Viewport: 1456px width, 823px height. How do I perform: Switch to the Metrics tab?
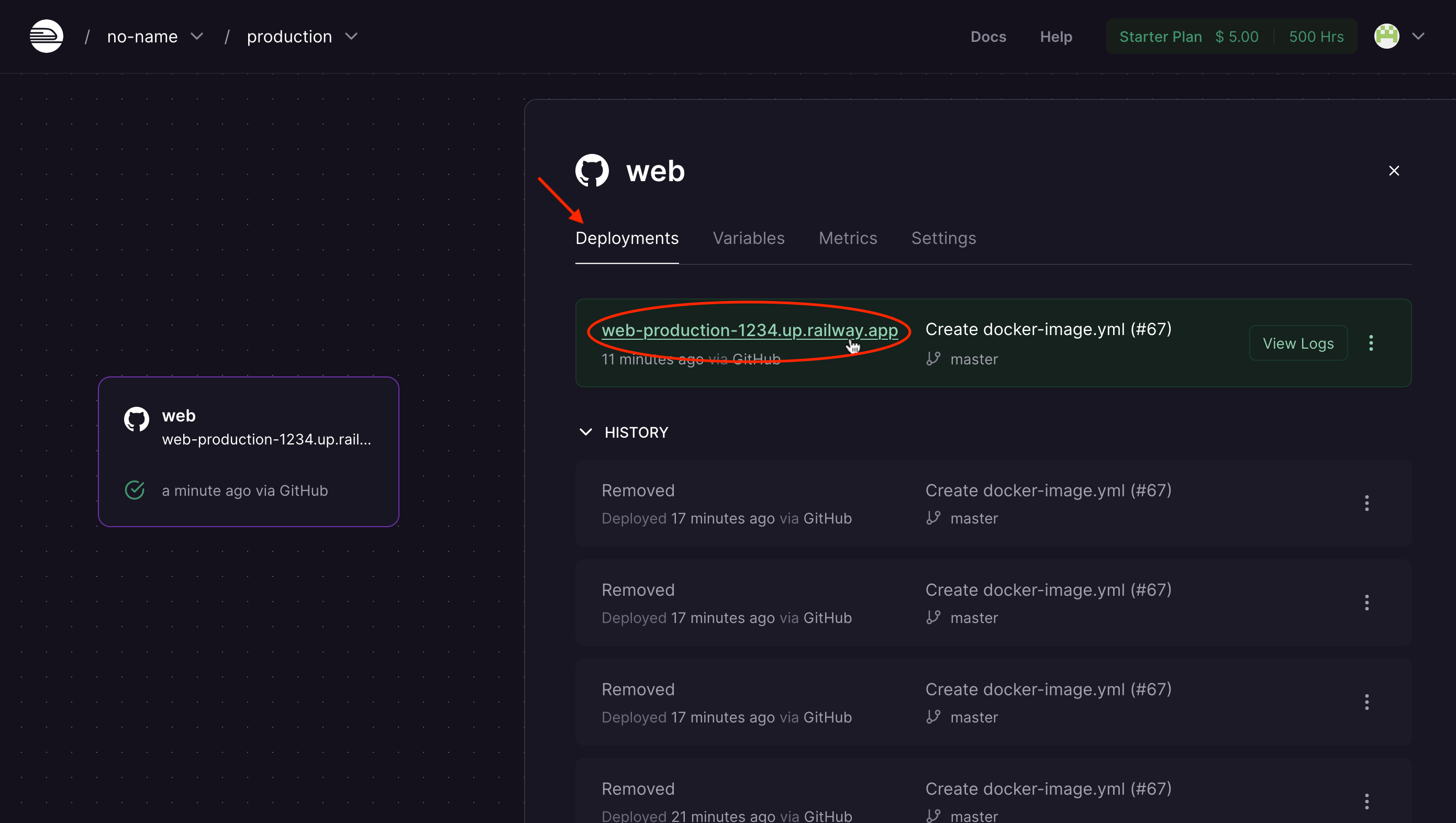pyautogui.click(x=847, y=238)
